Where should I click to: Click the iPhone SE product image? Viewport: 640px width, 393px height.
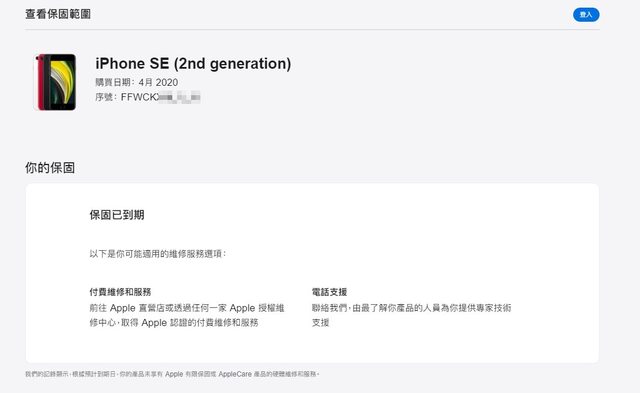pyautogui.click(x=56, y=82)
